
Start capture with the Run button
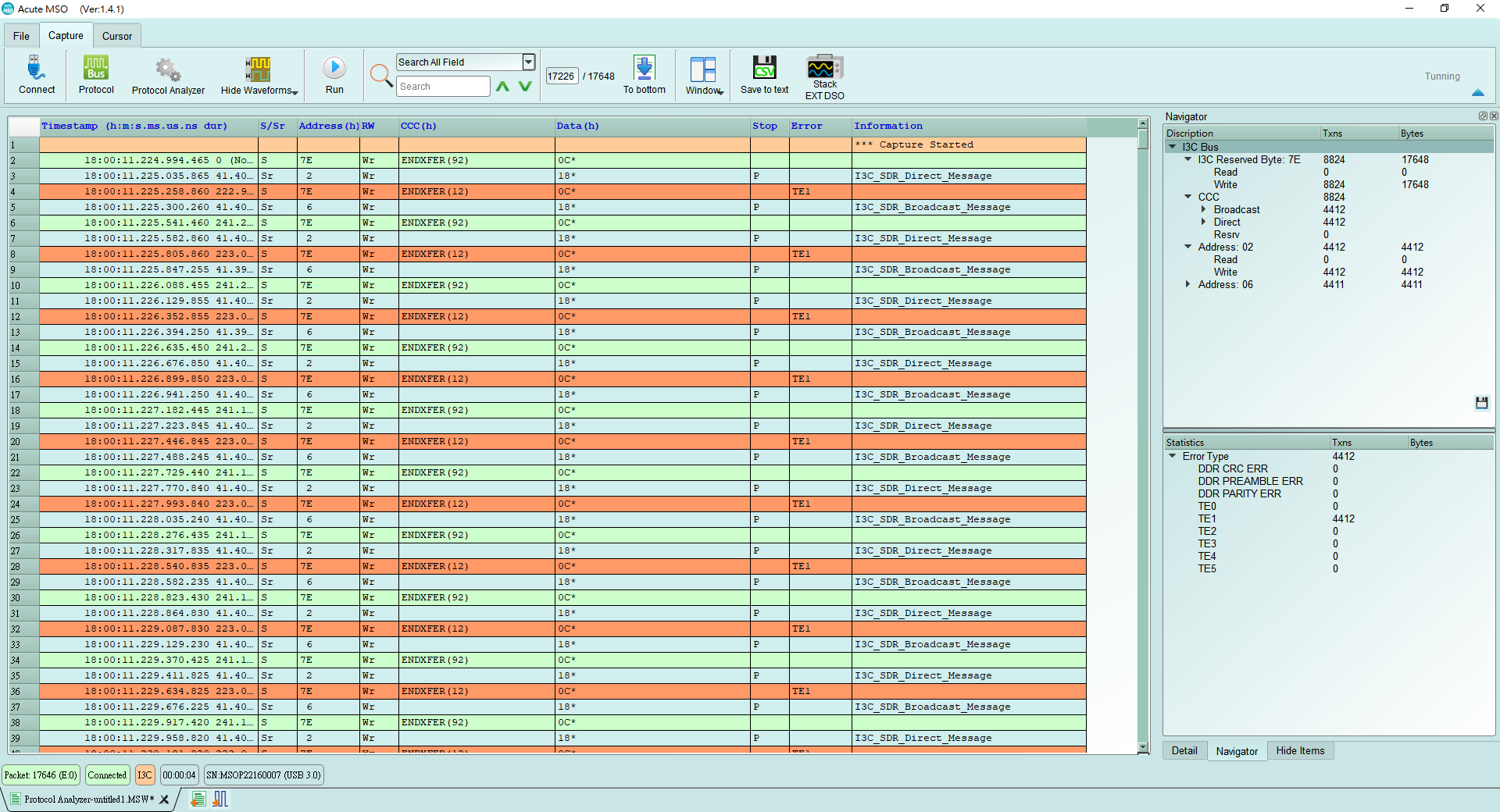point(334,68)
